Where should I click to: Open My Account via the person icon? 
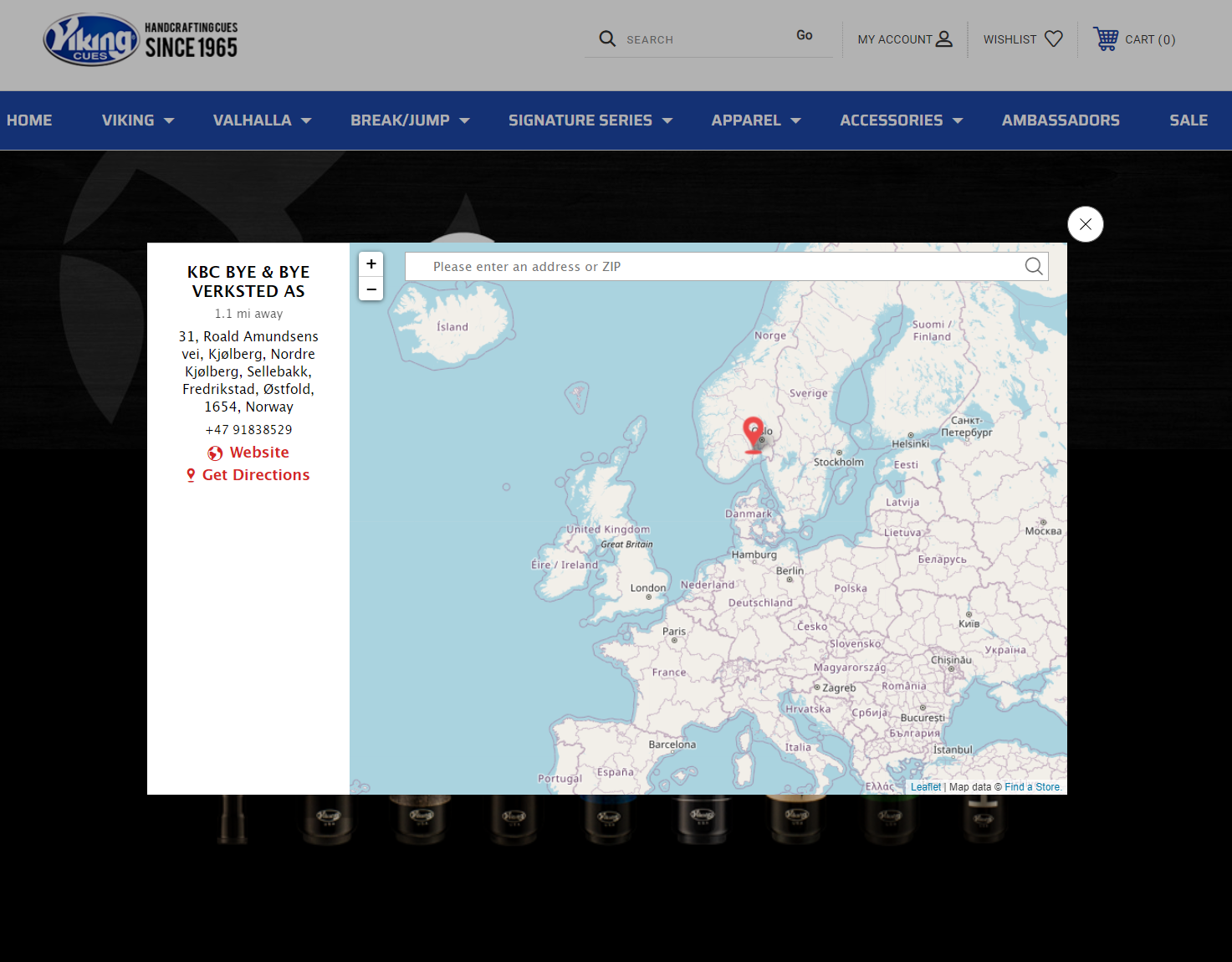coord(944,38)
